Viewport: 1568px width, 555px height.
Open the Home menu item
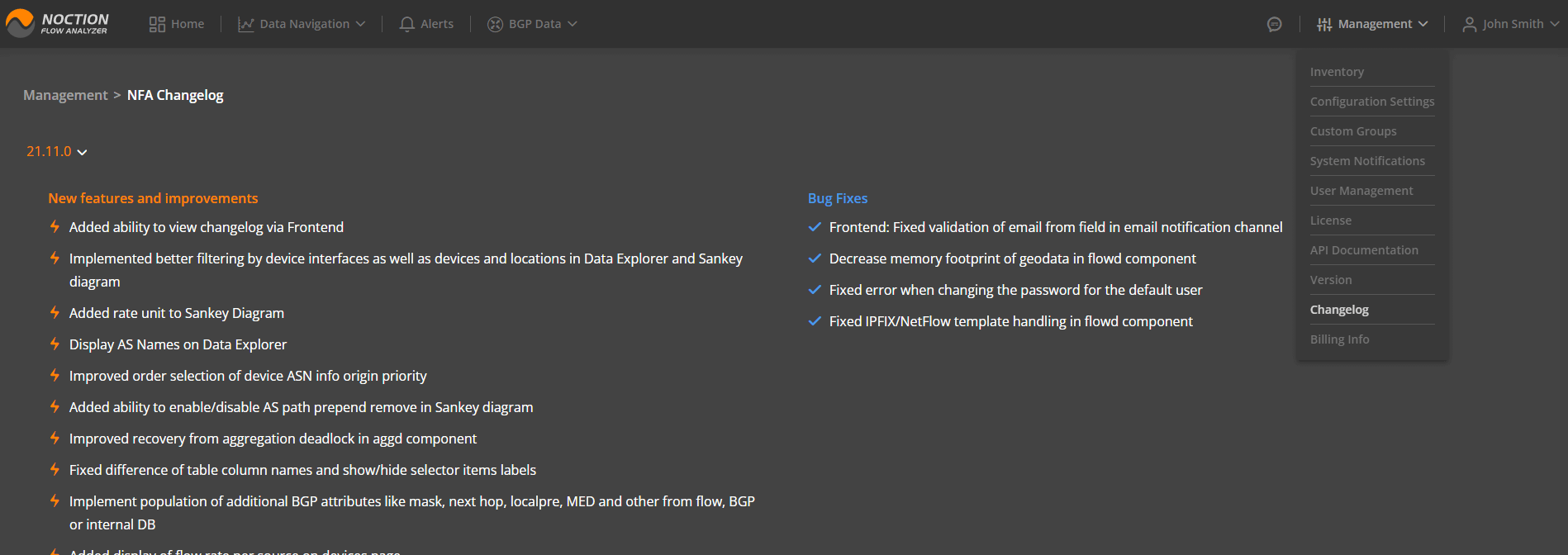click(x=188, y=24)
